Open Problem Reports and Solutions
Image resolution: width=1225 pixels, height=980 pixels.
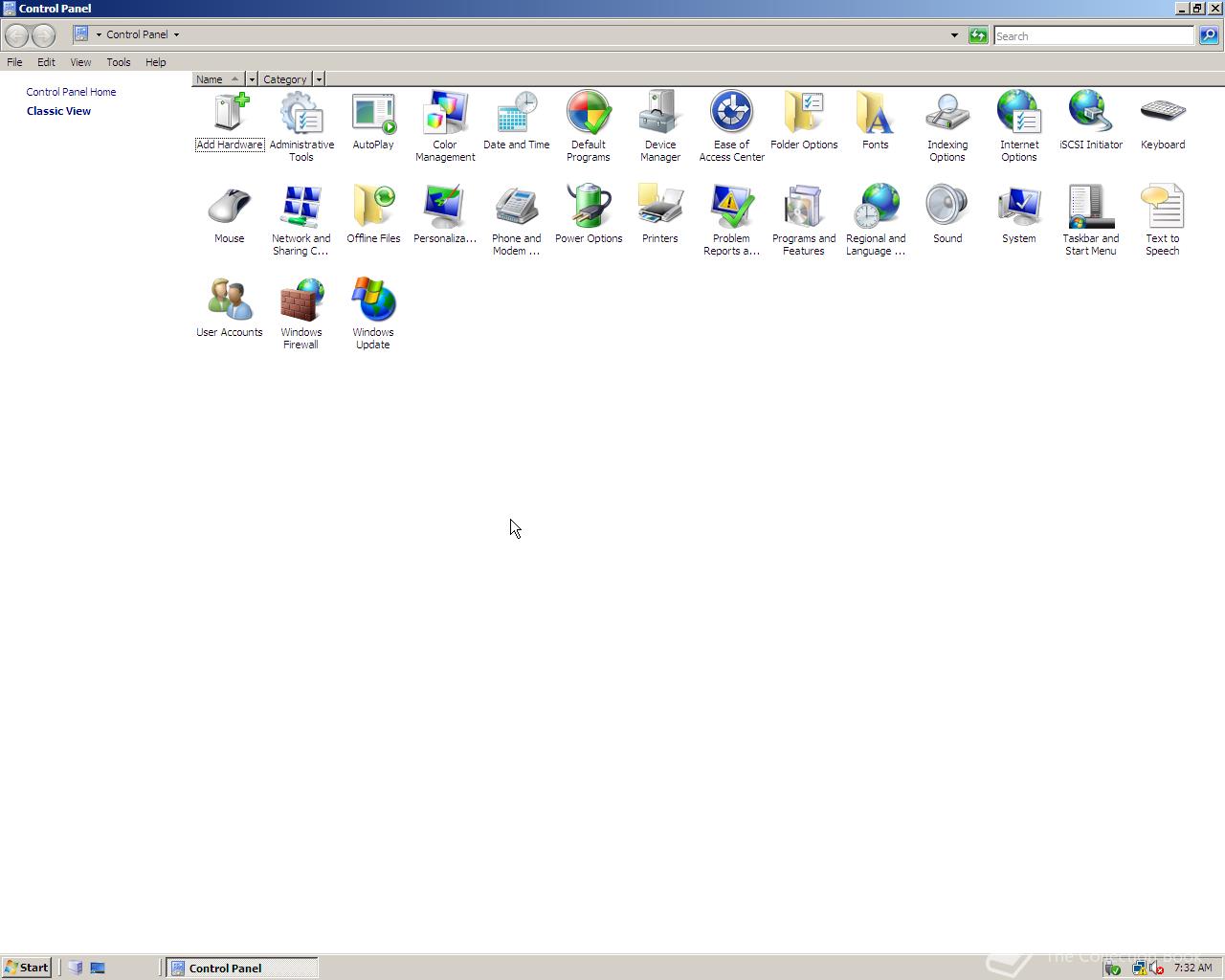[732, 219]
